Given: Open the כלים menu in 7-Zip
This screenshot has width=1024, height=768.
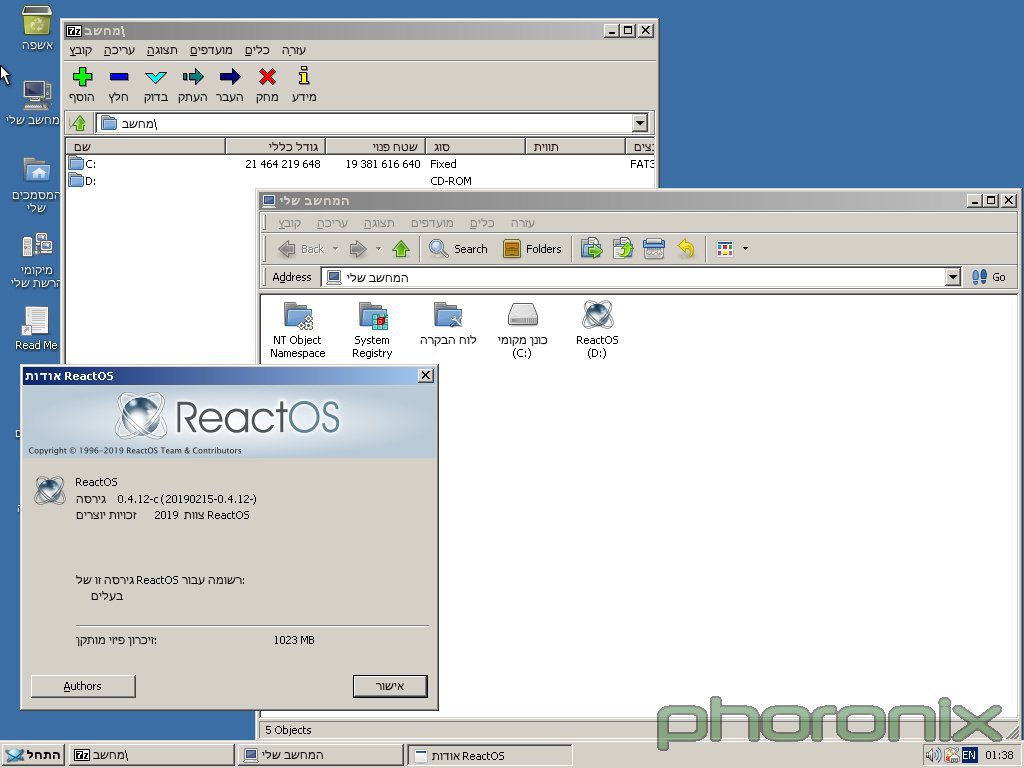Looking at the screenshot, I should [258, 50].
